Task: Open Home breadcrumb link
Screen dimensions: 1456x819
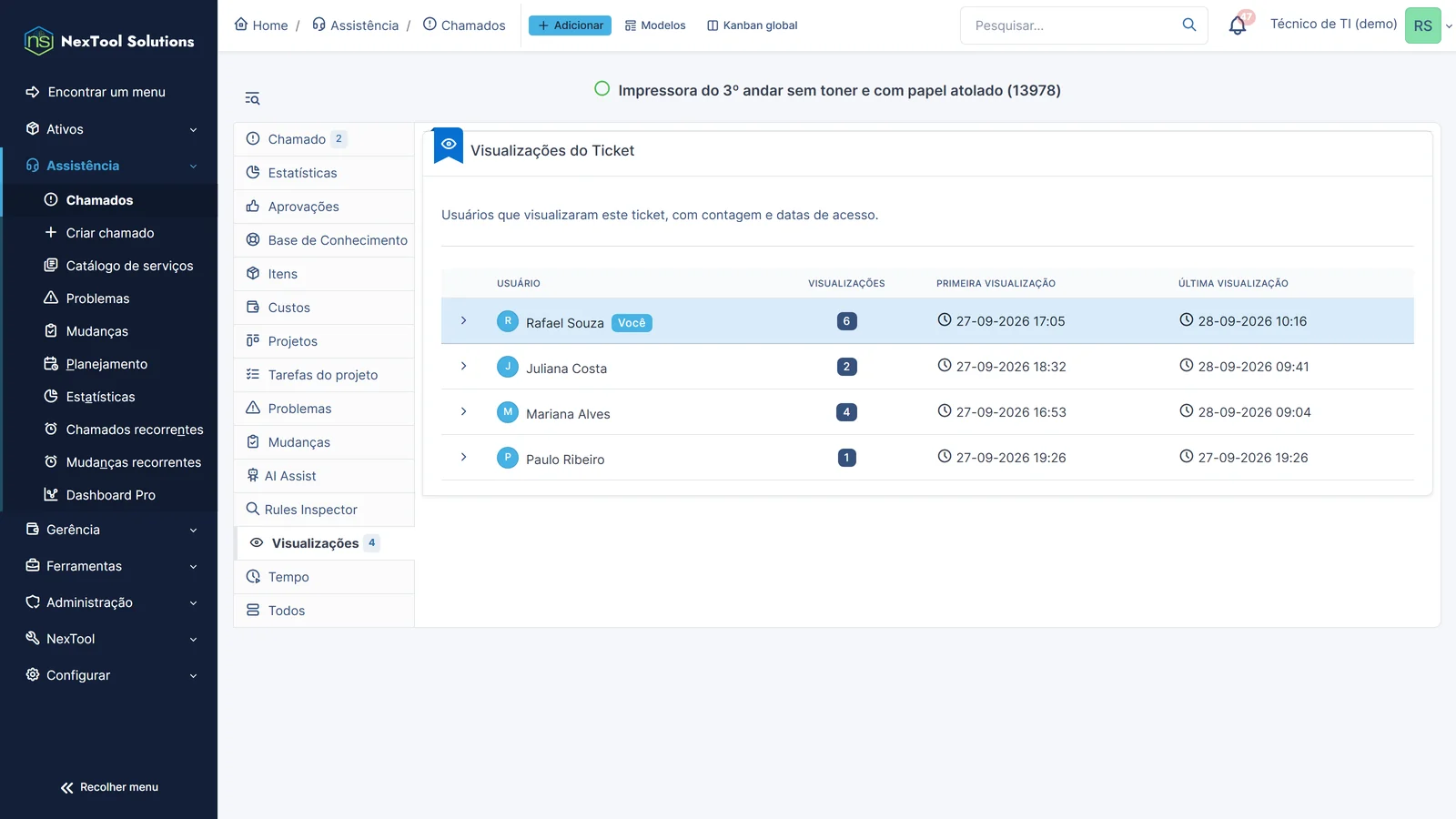Action: [x=261, y=25]
